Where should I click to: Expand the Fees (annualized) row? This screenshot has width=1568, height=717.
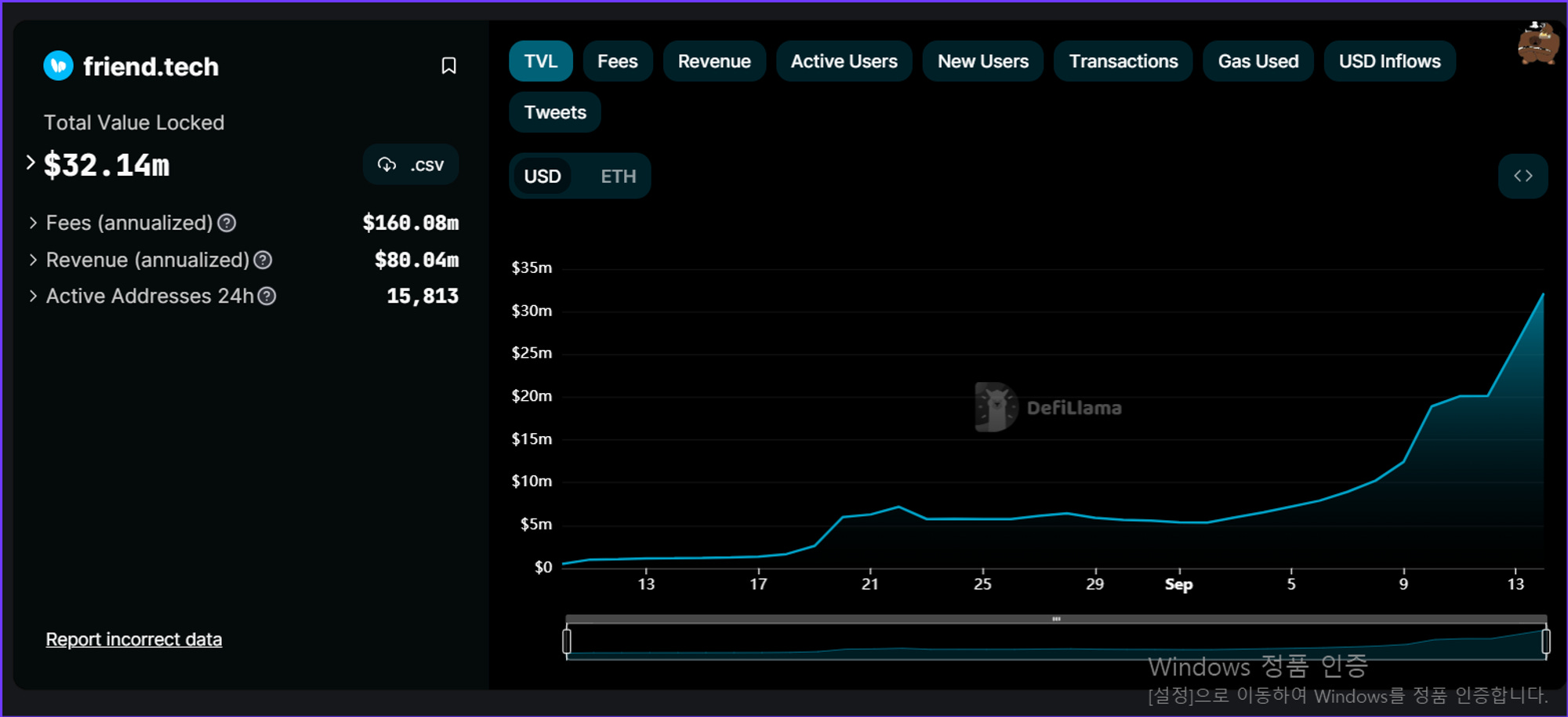(x=33, y=224)
